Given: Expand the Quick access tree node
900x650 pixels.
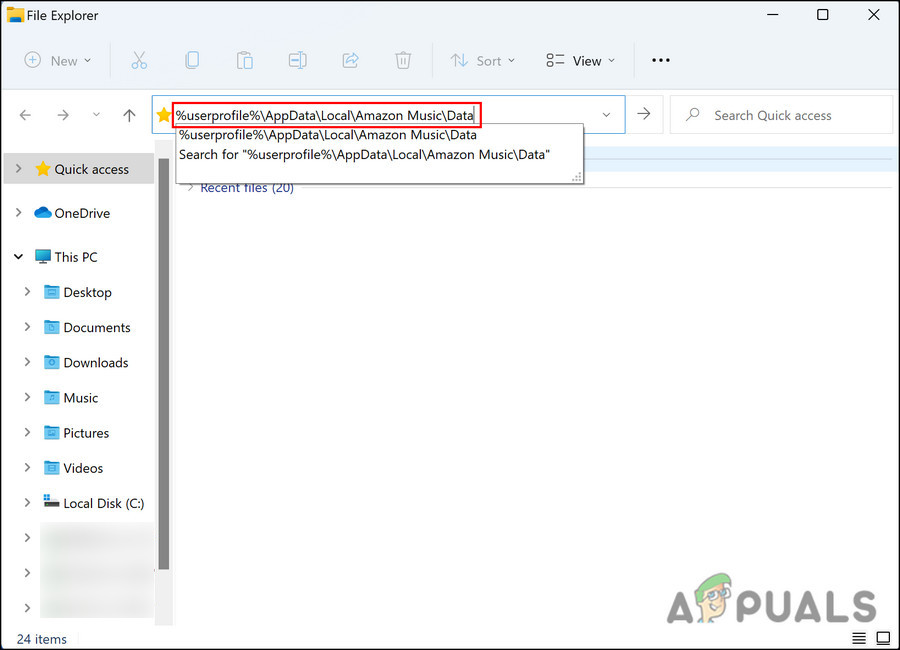Looking at the screenshot, I should (19, 168).
